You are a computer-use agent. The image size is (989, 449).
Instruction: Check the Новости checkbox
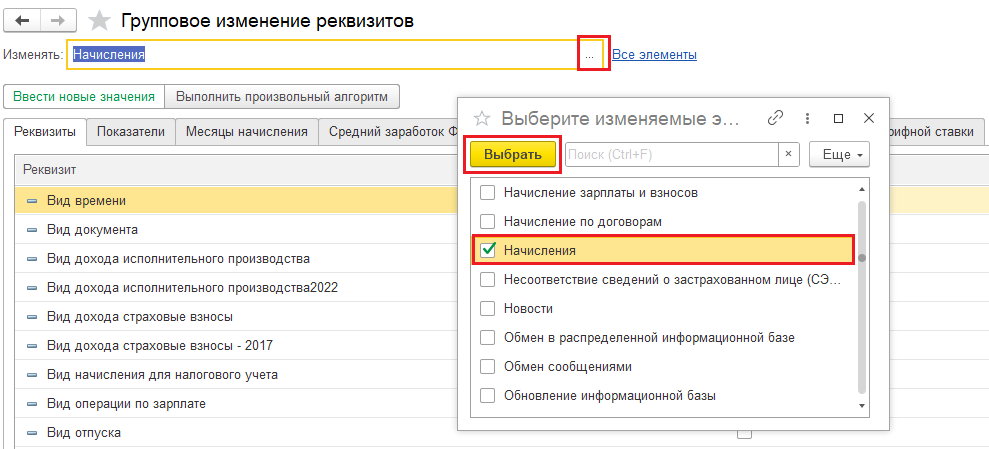click(x=488, y=309)
